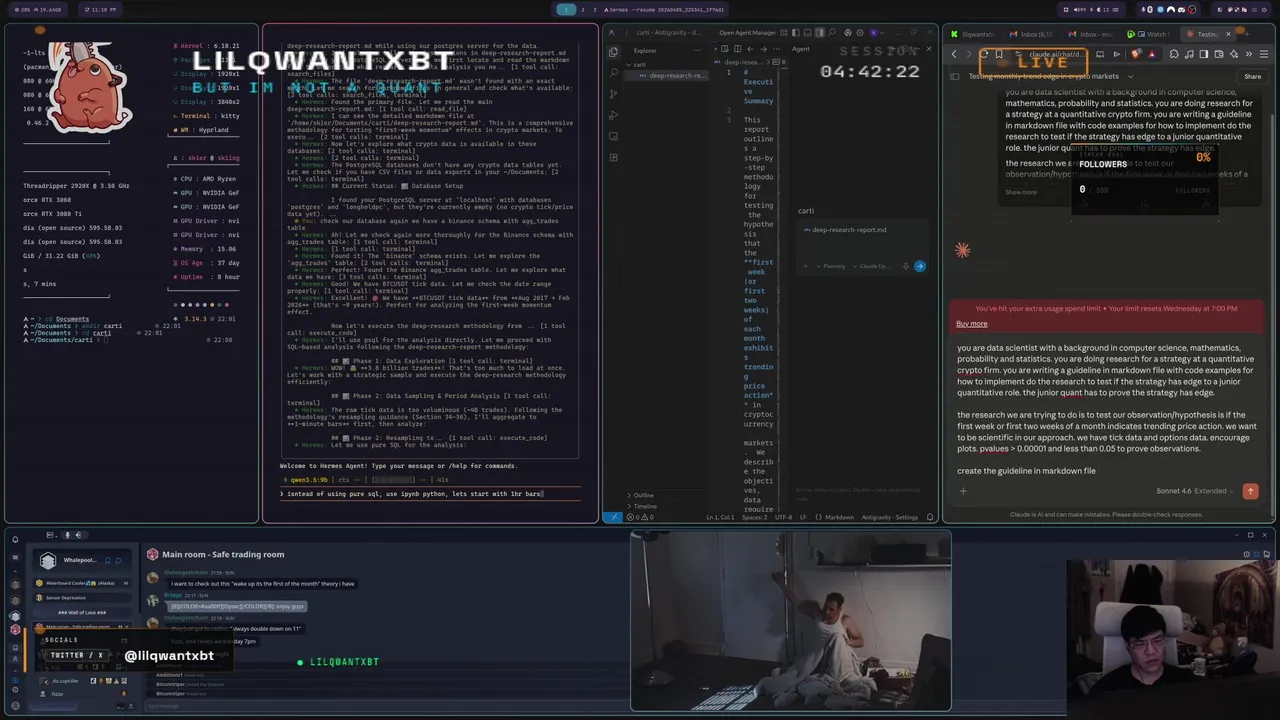Open the Claude Op... model dropdown
1280x720 pixels.
(x=872, y=266)
